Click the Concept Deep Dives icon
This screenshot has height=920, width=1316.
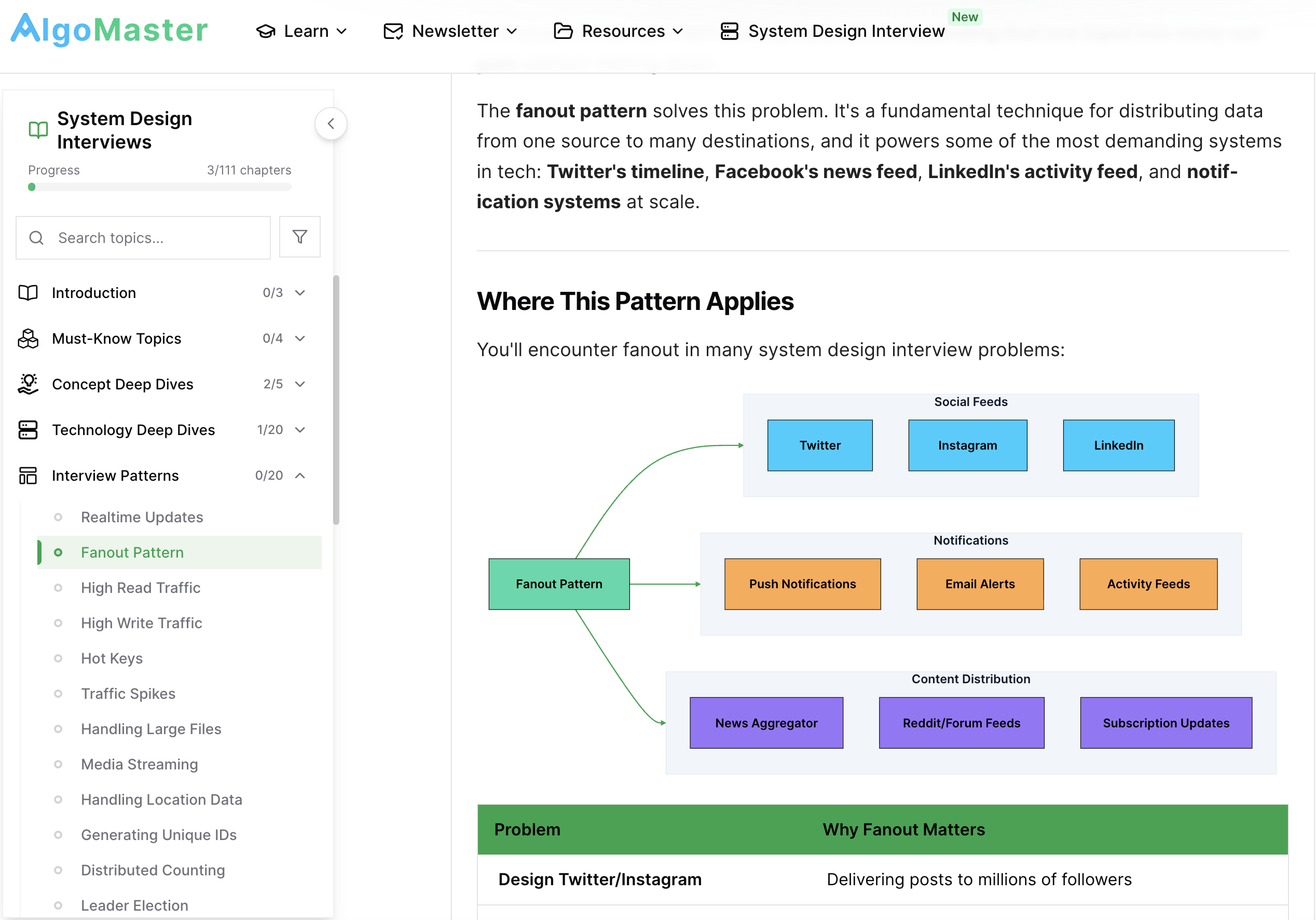28,384
